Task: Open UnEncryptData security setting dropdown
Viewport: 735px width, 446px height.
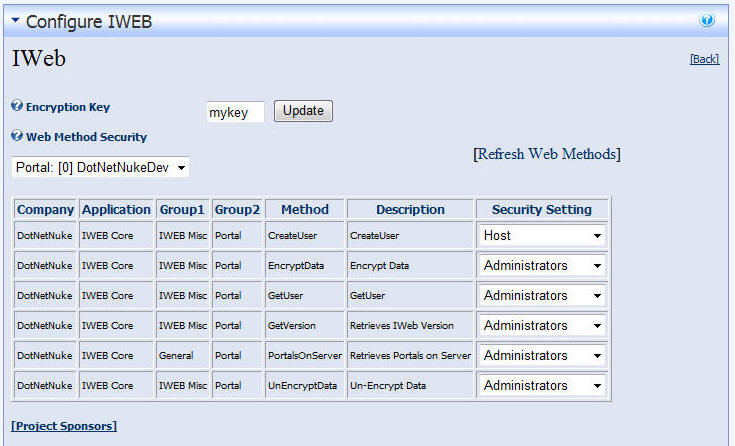Action: (543, 386)
